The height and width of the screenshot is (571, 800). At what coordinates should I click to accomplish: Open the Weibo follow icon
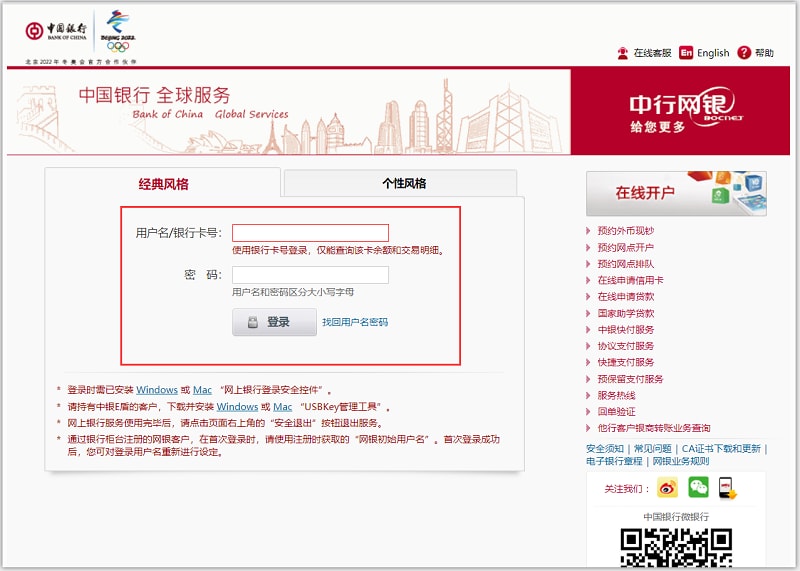tap(668, 488)
